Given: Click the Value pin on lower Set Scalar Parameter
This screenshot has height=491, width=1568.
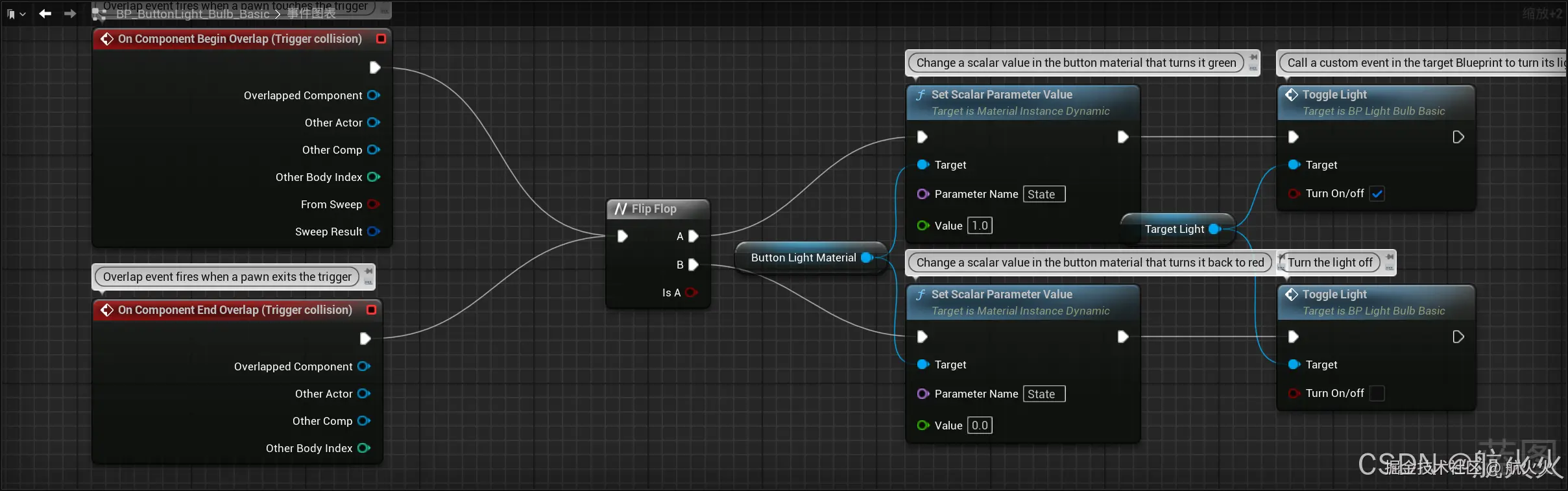Looking at the screenshot, I should 923,425.
